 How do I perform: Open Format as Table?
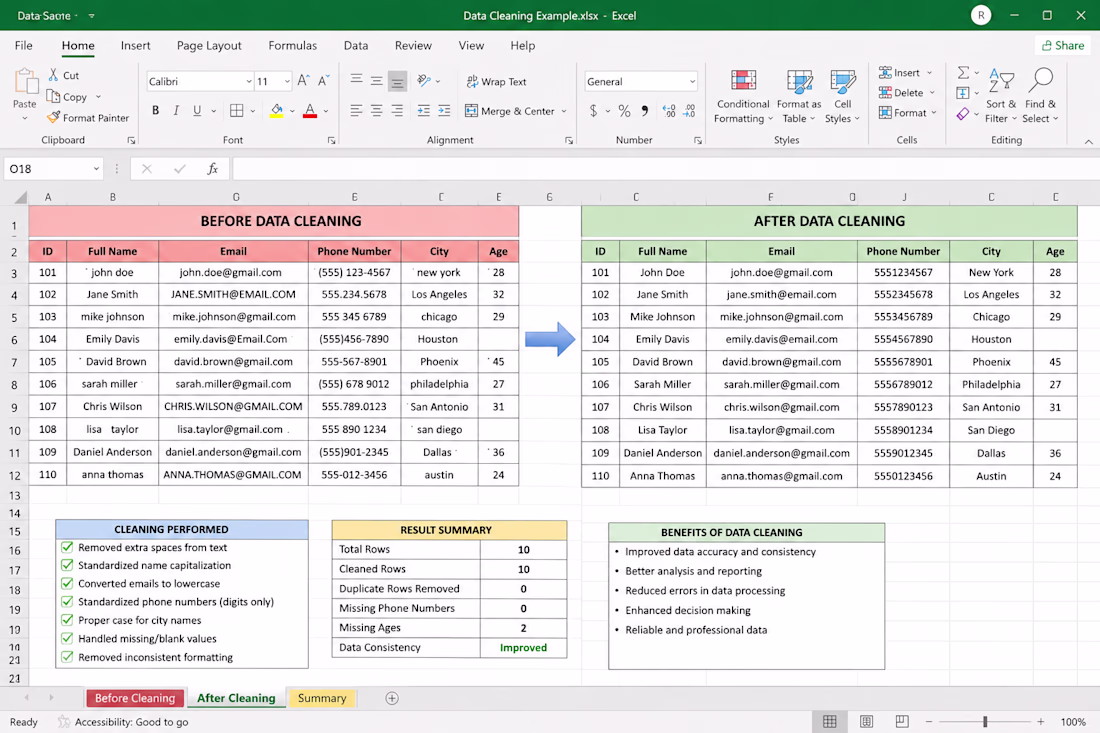click(799, 96)
